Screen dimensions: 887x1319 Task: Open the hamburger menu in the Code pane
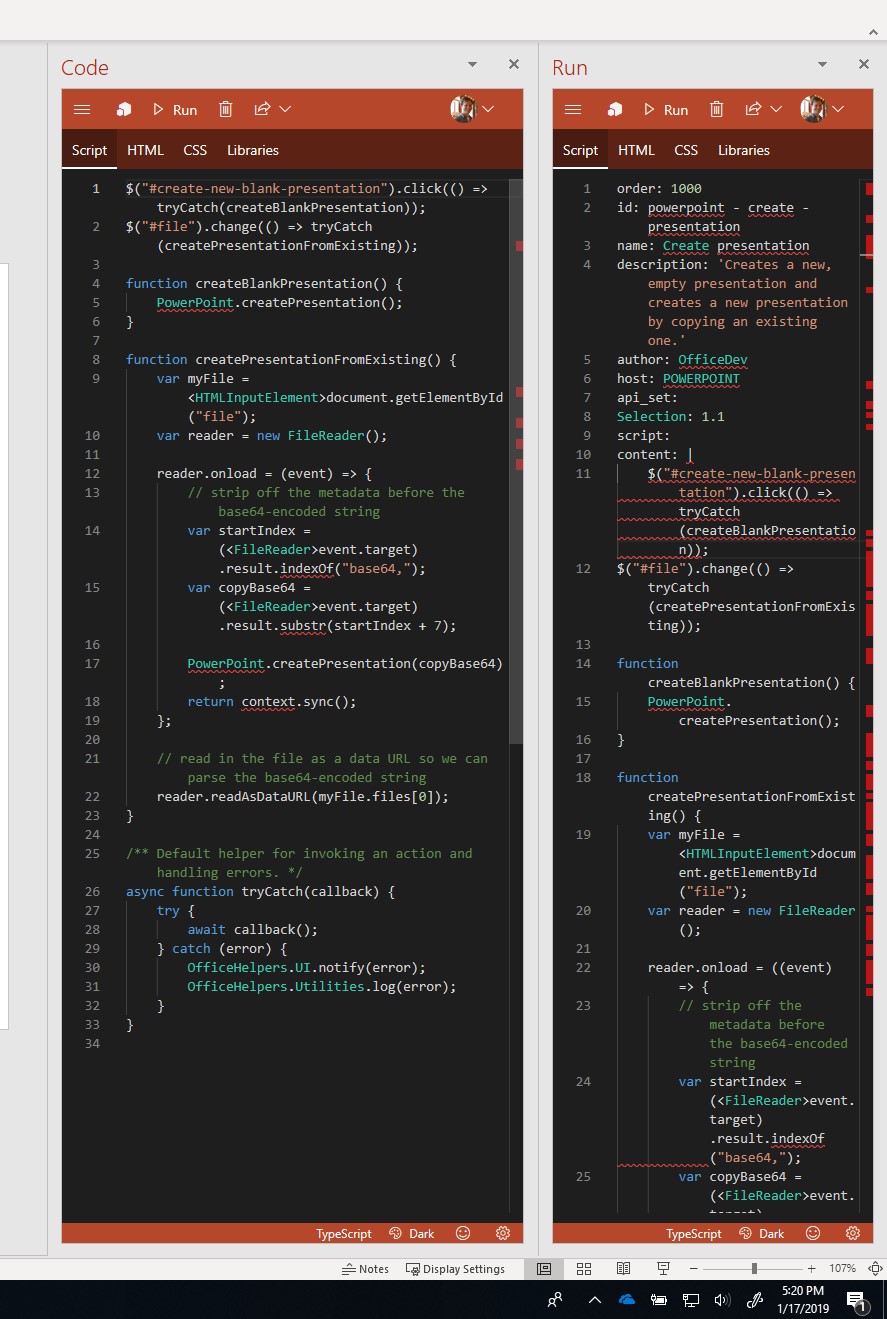pyautogui.click(x=82, y=109)
